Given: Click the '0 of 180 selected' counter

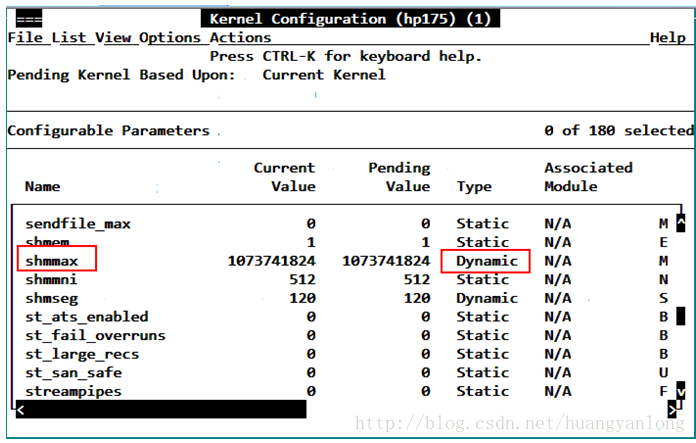Looking at the screenshot, I should pyautogui.click(x=619, y=131).
